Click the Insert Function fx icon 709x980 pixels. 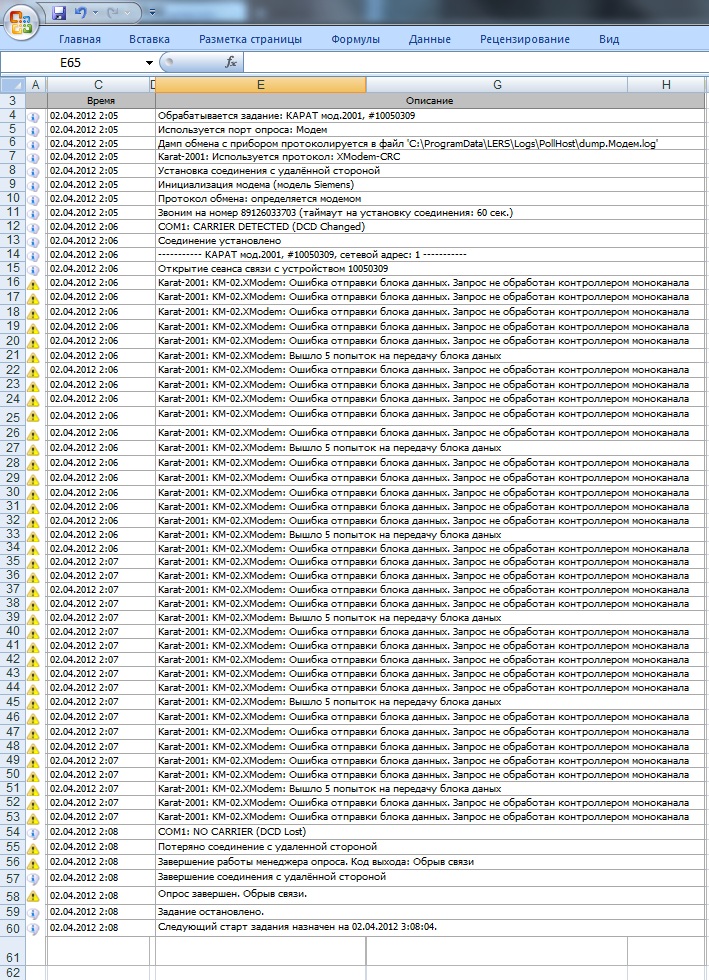tap(231, 62)
